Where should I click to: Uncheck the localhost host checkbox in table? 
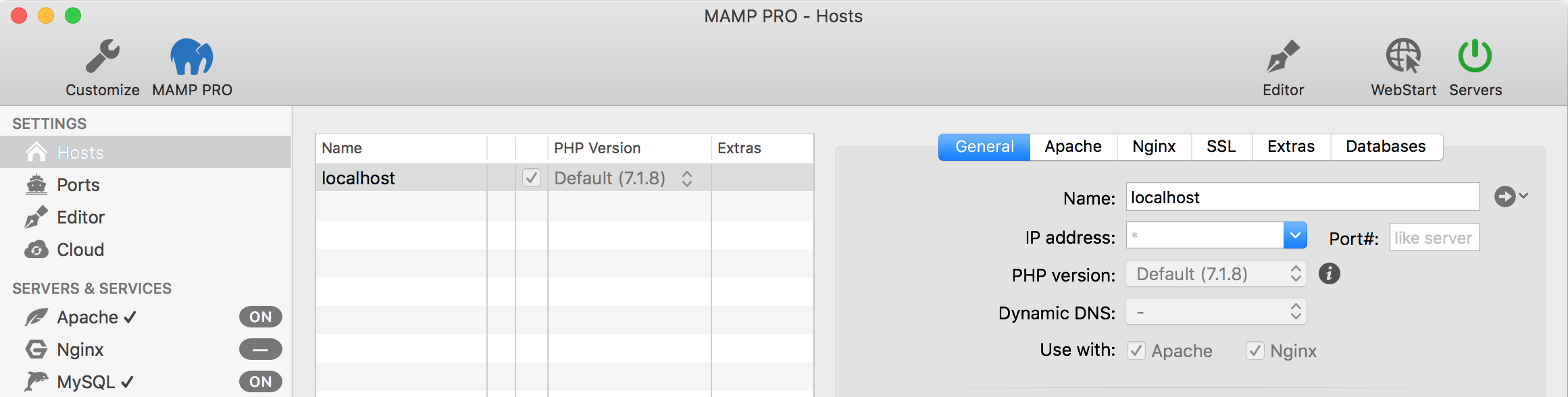click(x=532, y=178)
